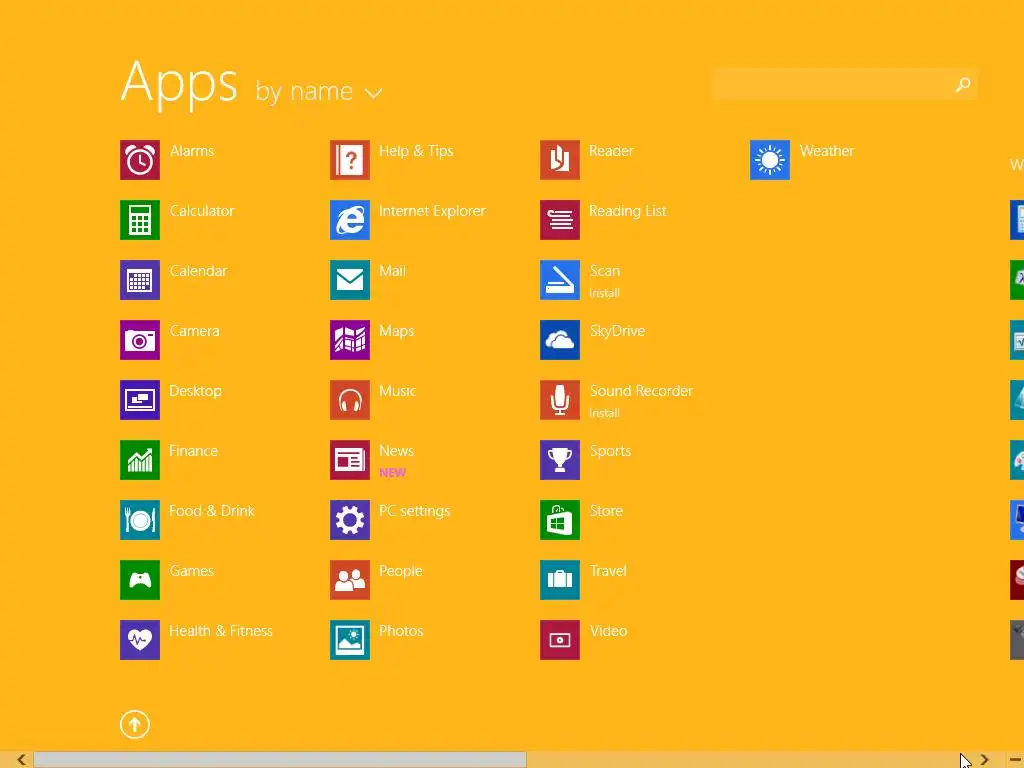Click the 'SkyDrive' text label
This screenshot has width=1024, height=768.
tap(617, 331)
